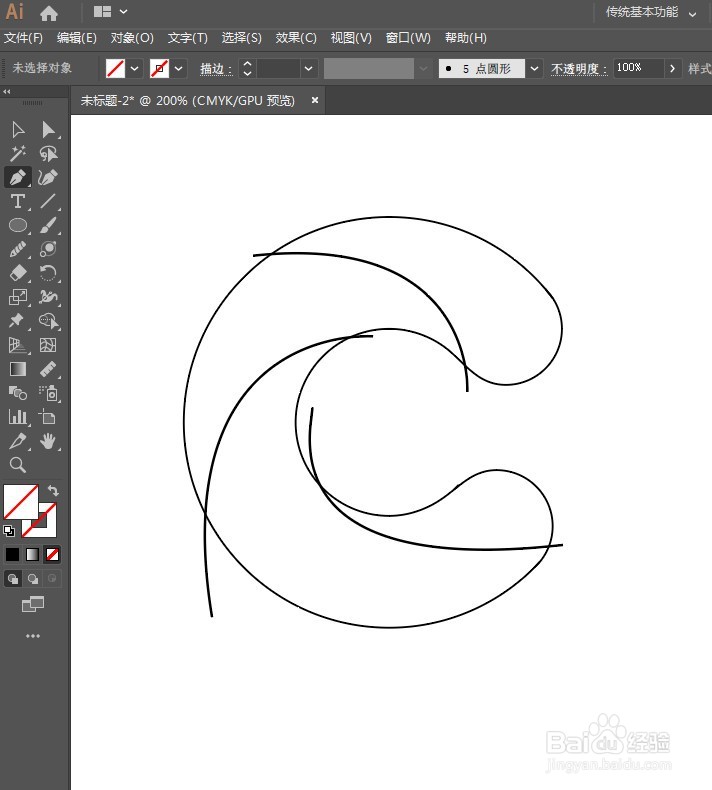Image resolution: width=712 pixels, height=790 pixels.
Task: Select the Puppet Warp pin tool
Action: click(18, 321)
